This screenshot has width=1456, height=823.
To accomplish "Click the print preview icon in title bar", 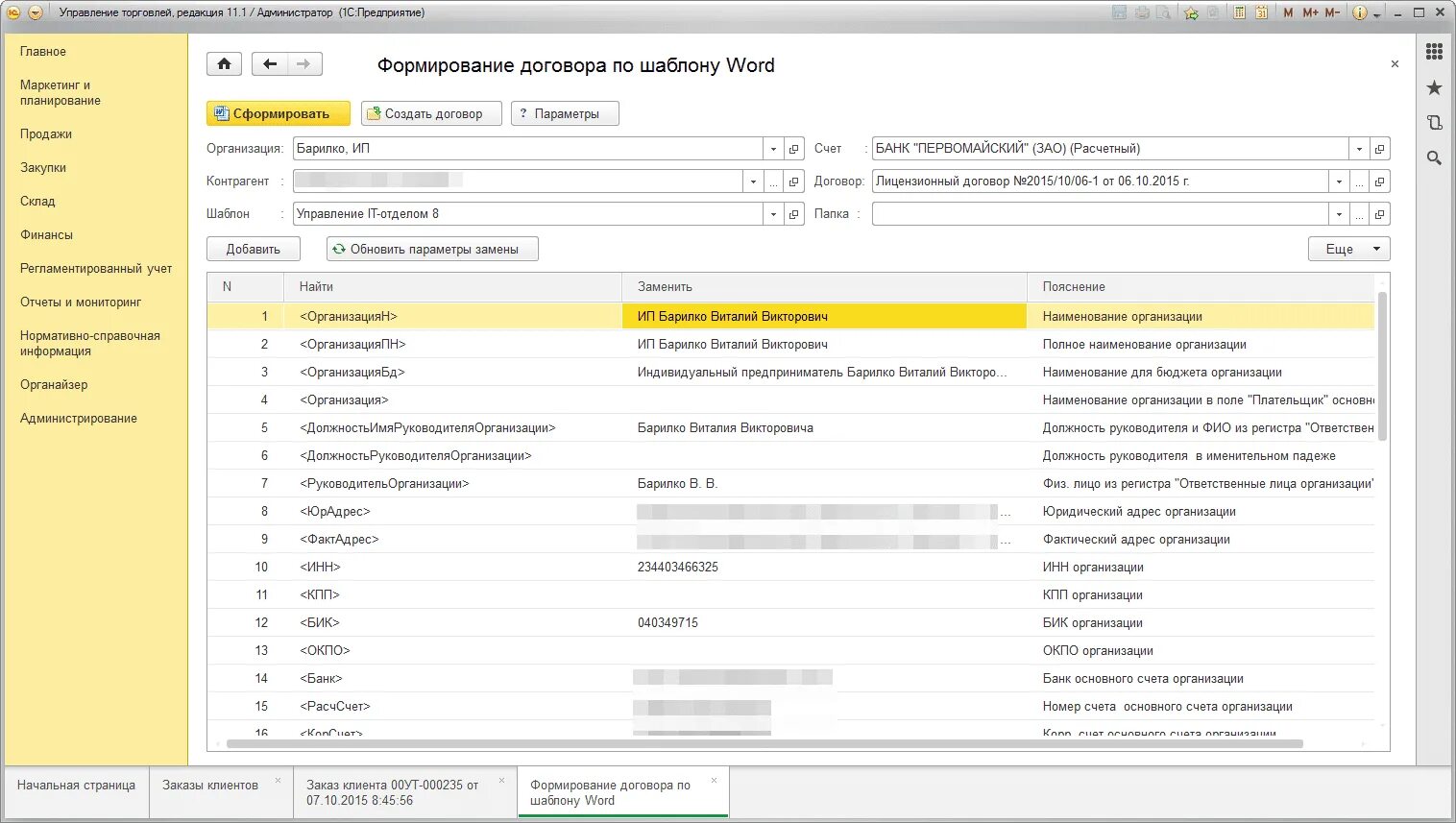I will pos(1164,12).
